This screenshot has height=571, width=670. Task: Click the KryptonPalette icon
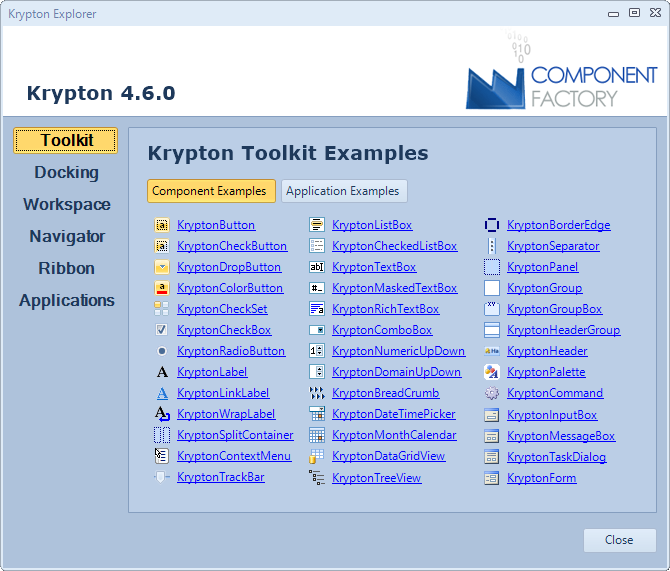[x=492, y=372]
